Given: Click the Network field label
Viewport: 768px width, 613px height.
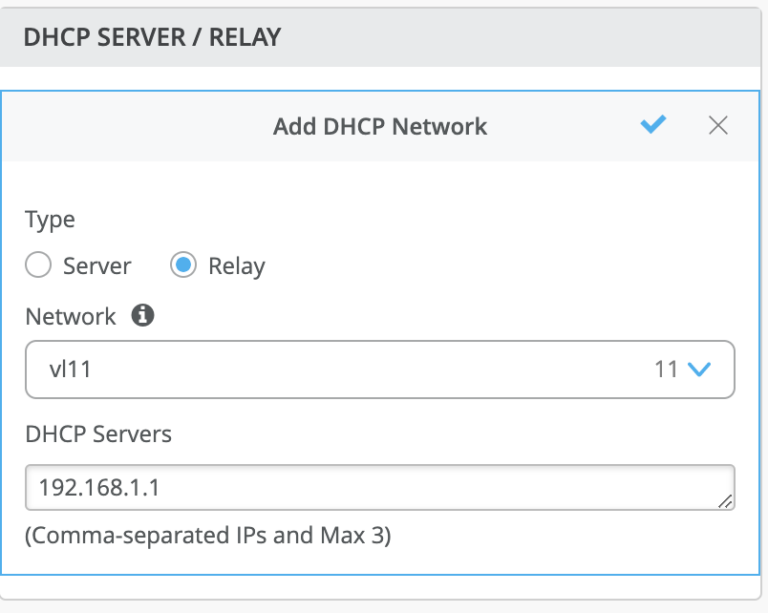Looking at the screenshot, I should [x=71, y=316].
